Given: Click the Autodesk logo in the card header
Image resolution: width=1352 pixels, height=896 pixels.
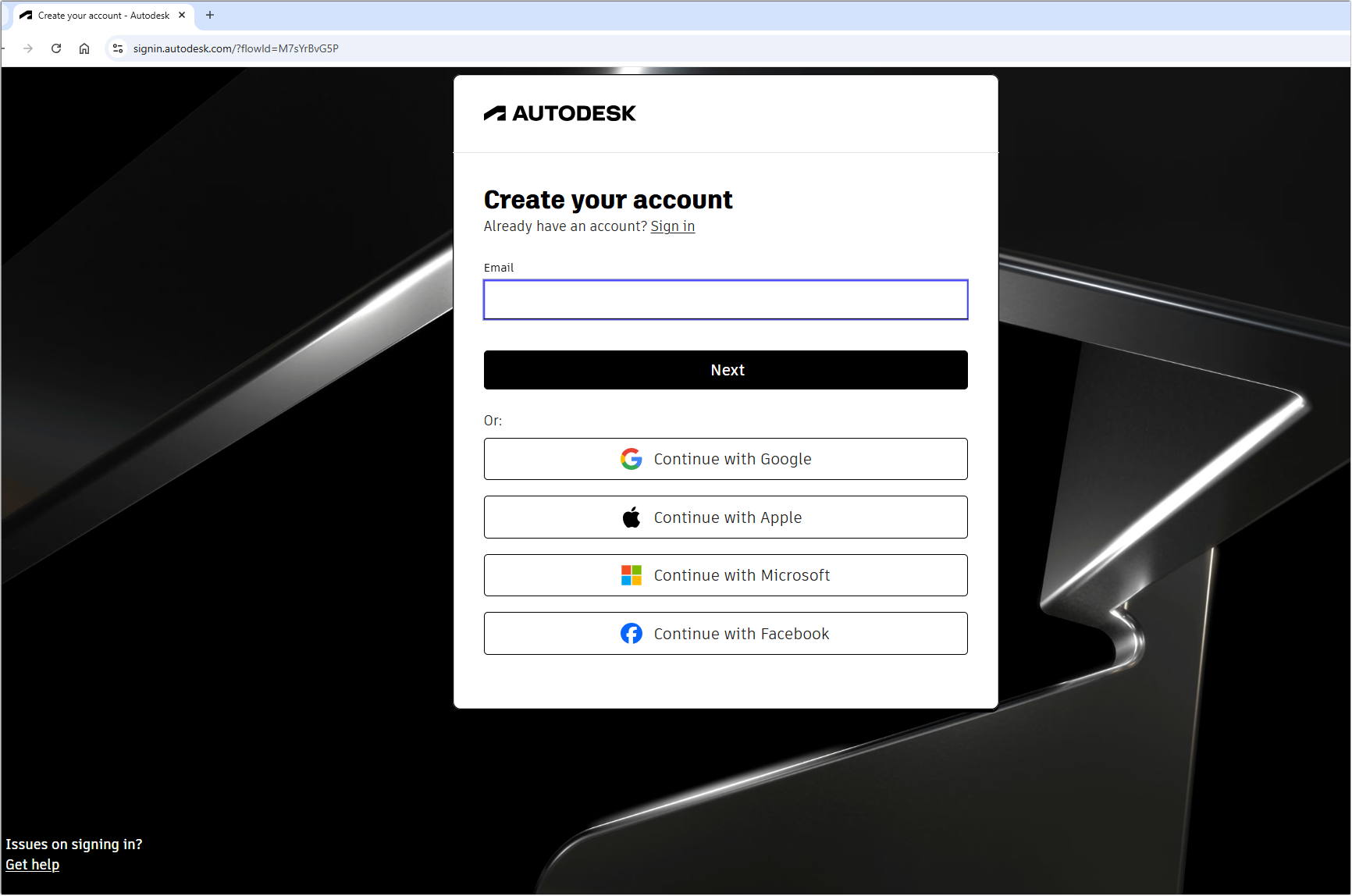Looking at the screenshot, I should (x=560, y=114).
